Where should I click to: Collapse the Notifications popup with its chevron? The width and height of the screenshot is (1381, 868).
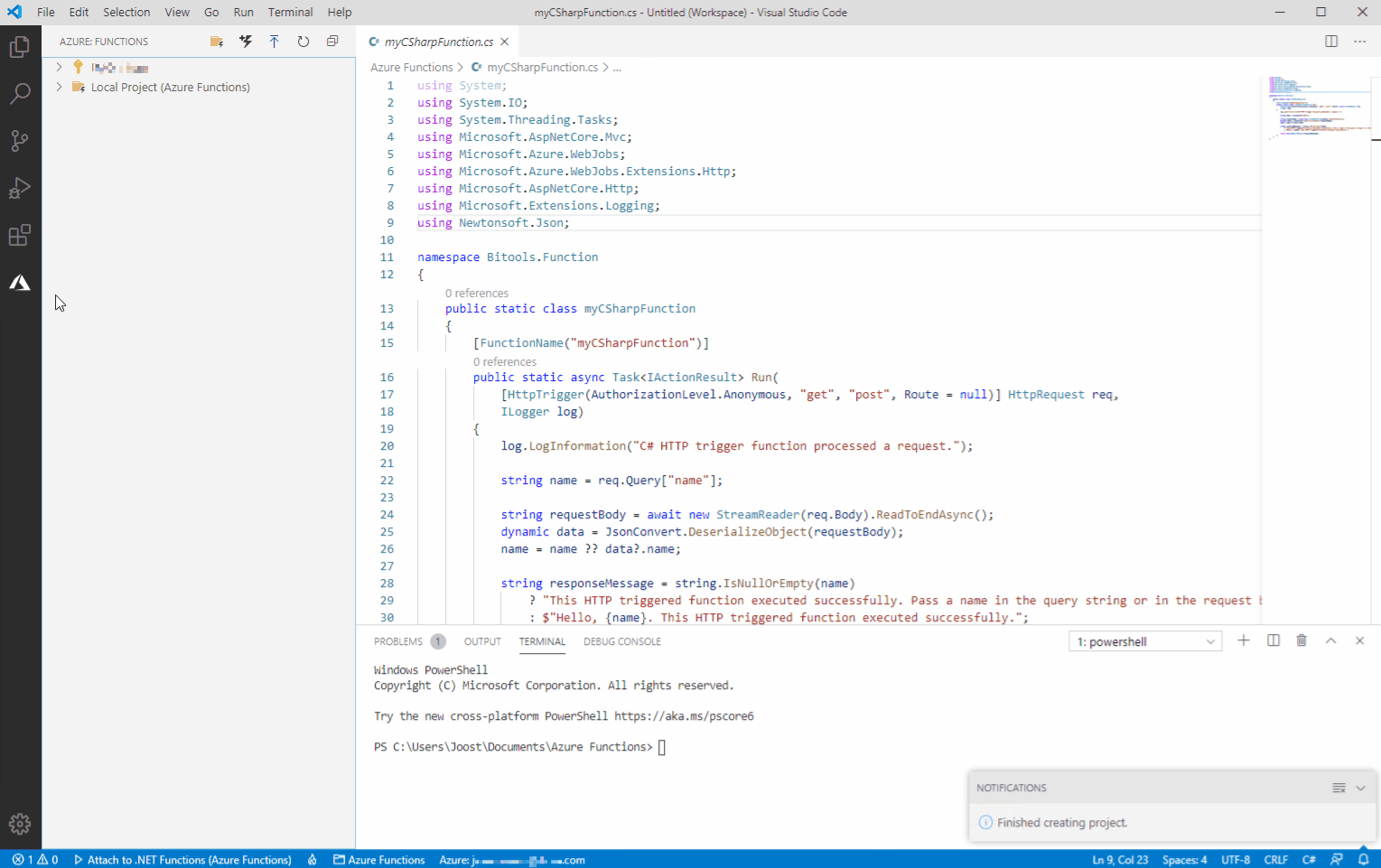tap(1360, 788)
